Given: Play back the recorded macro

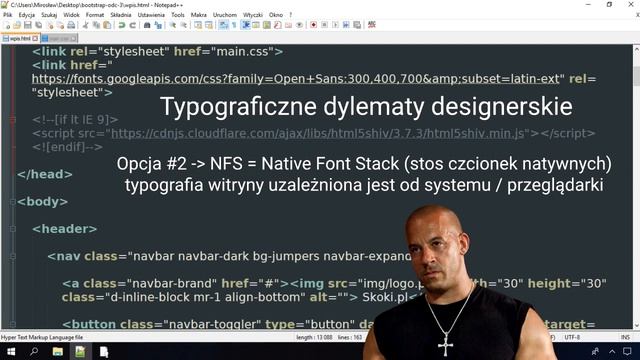Looking at the screenshot, I should point(335,25).
